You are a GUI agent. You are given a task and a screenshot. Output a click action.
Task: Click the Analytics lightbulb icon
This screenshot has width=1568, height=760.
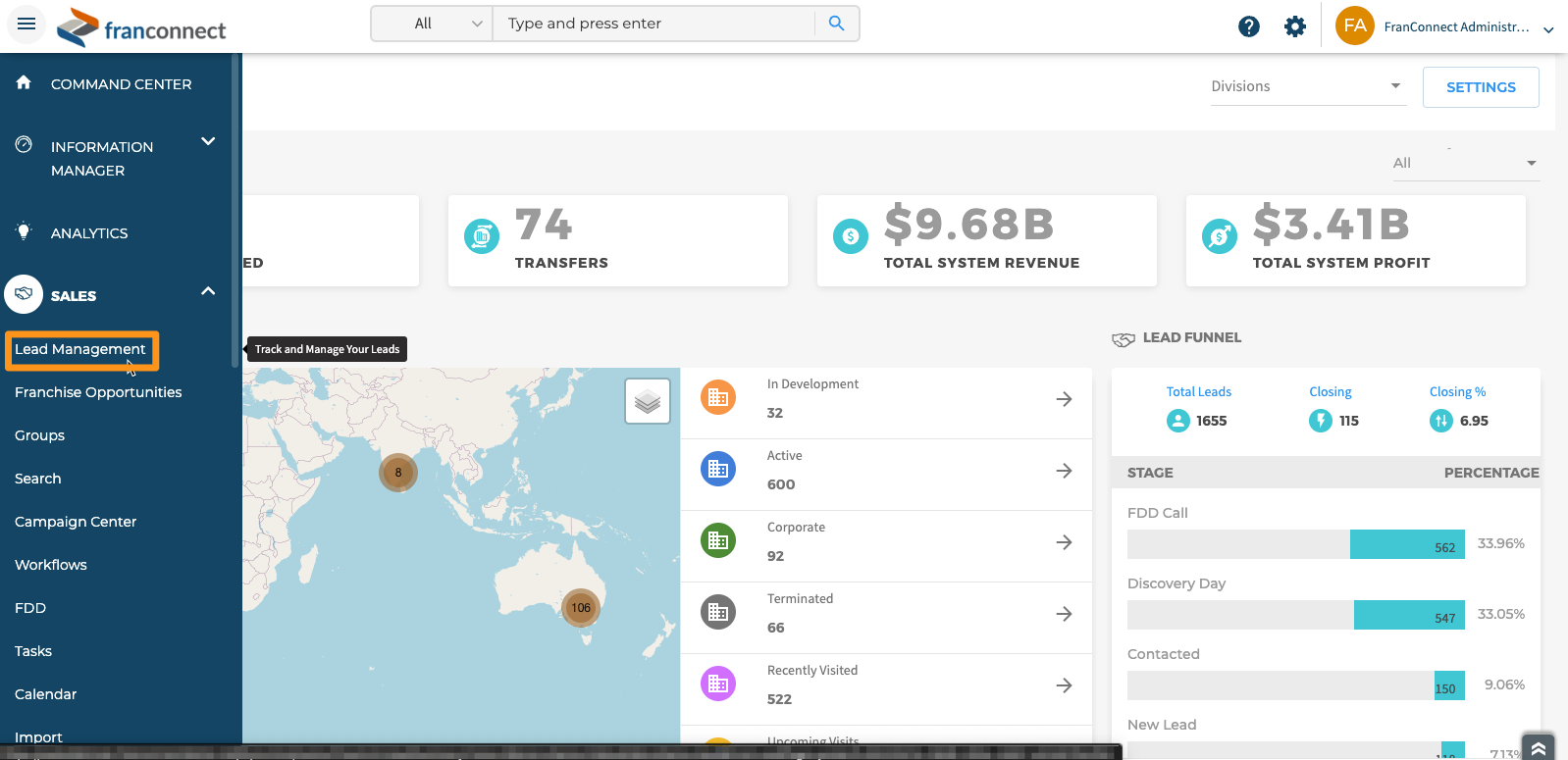24,232
